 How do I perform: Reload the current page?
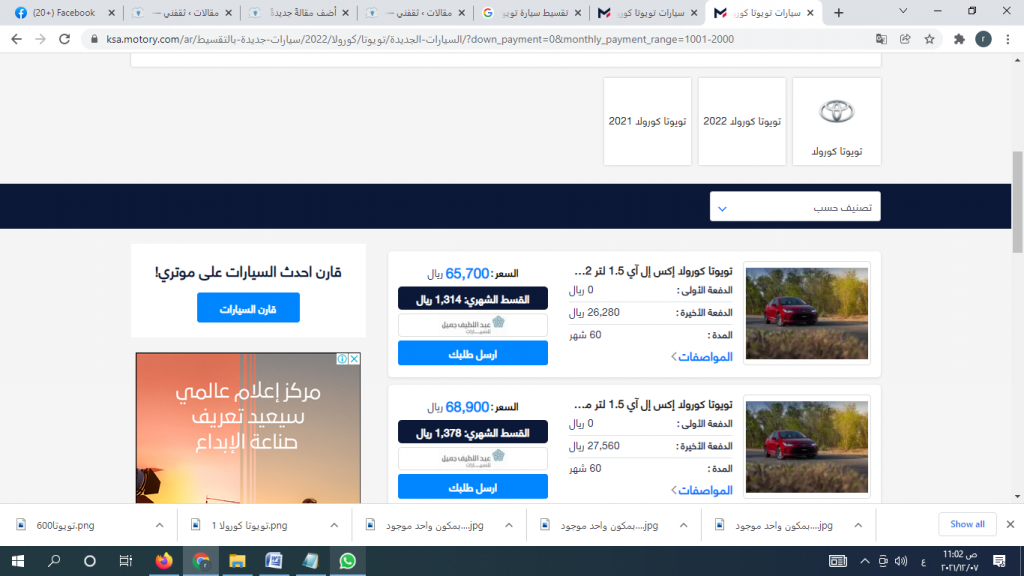[64, 39]
